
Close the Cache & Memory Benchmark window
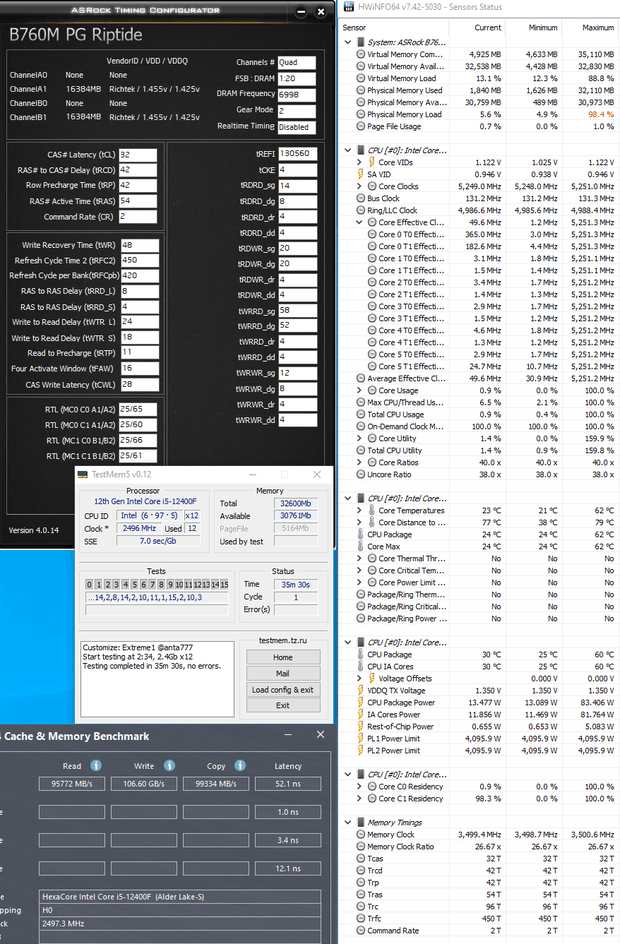click(x=320, y=734)
